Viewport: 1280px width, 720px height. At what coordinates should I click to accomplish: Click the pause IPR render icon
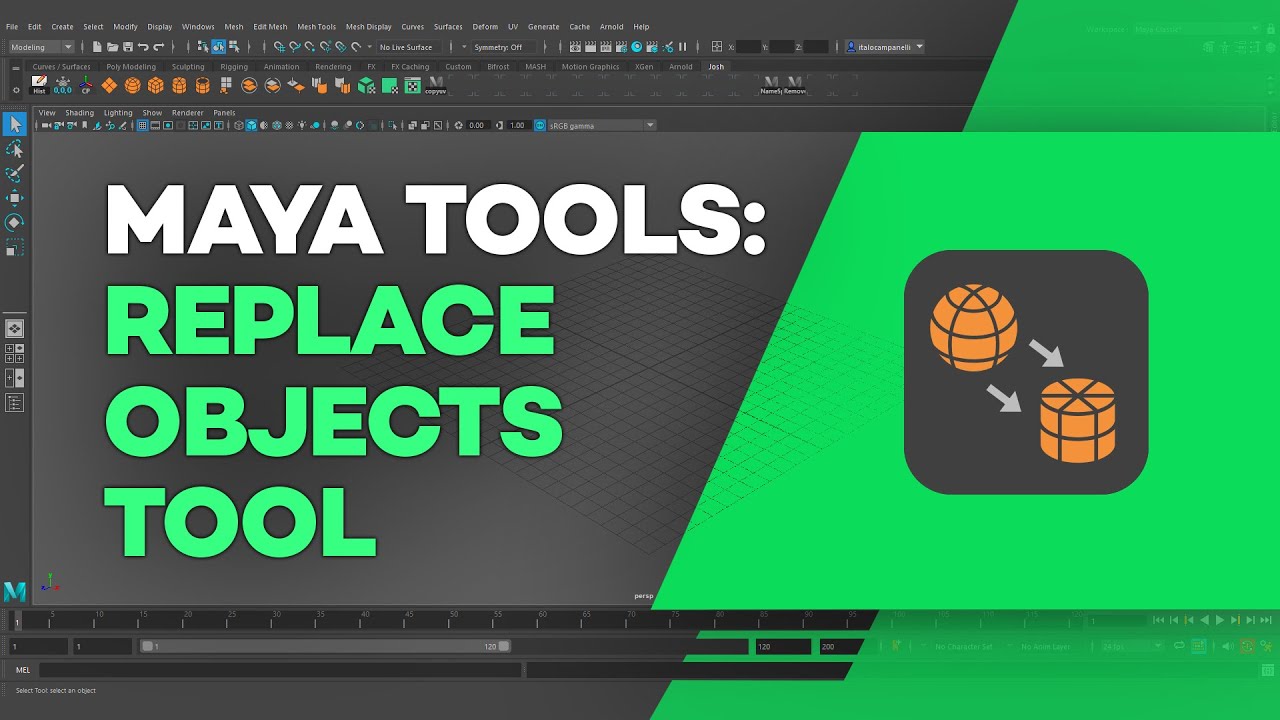point(683,47)
